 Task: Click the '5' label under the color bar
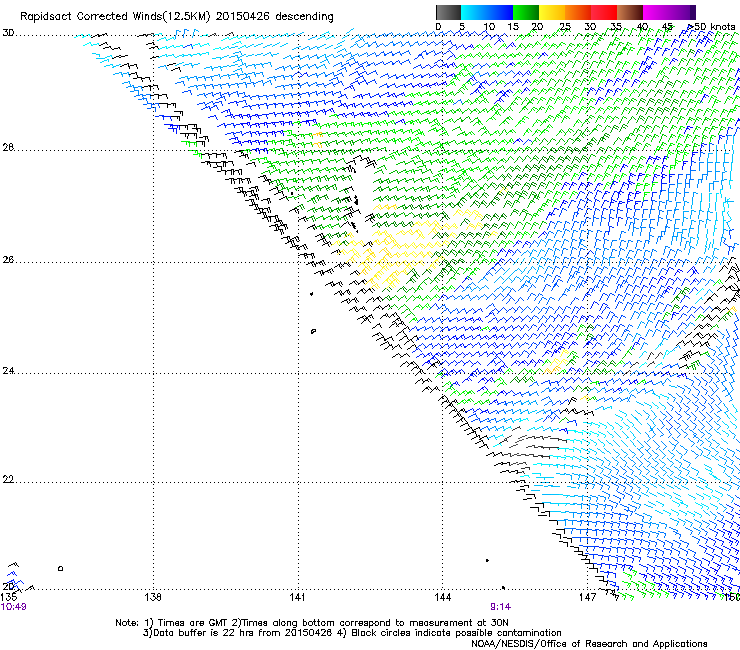tap(462, 26)
